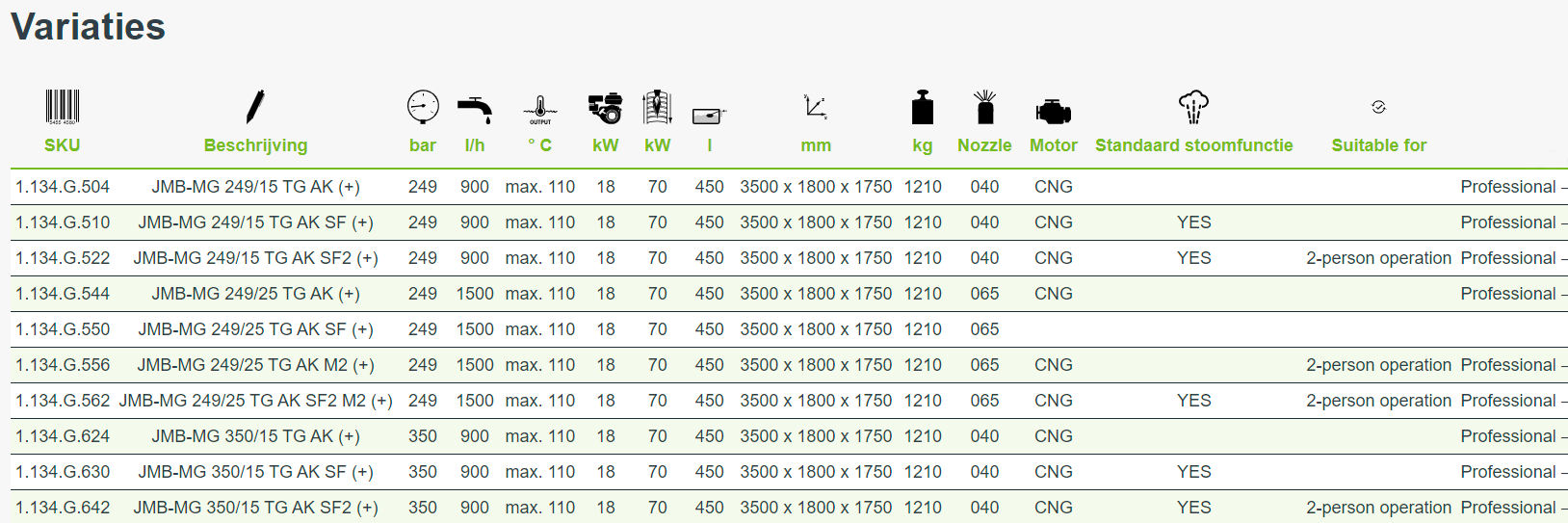Select SKU 1.134.G.544
The width and height of the screenshot is (1568, 523).
(x=63, y=294)
